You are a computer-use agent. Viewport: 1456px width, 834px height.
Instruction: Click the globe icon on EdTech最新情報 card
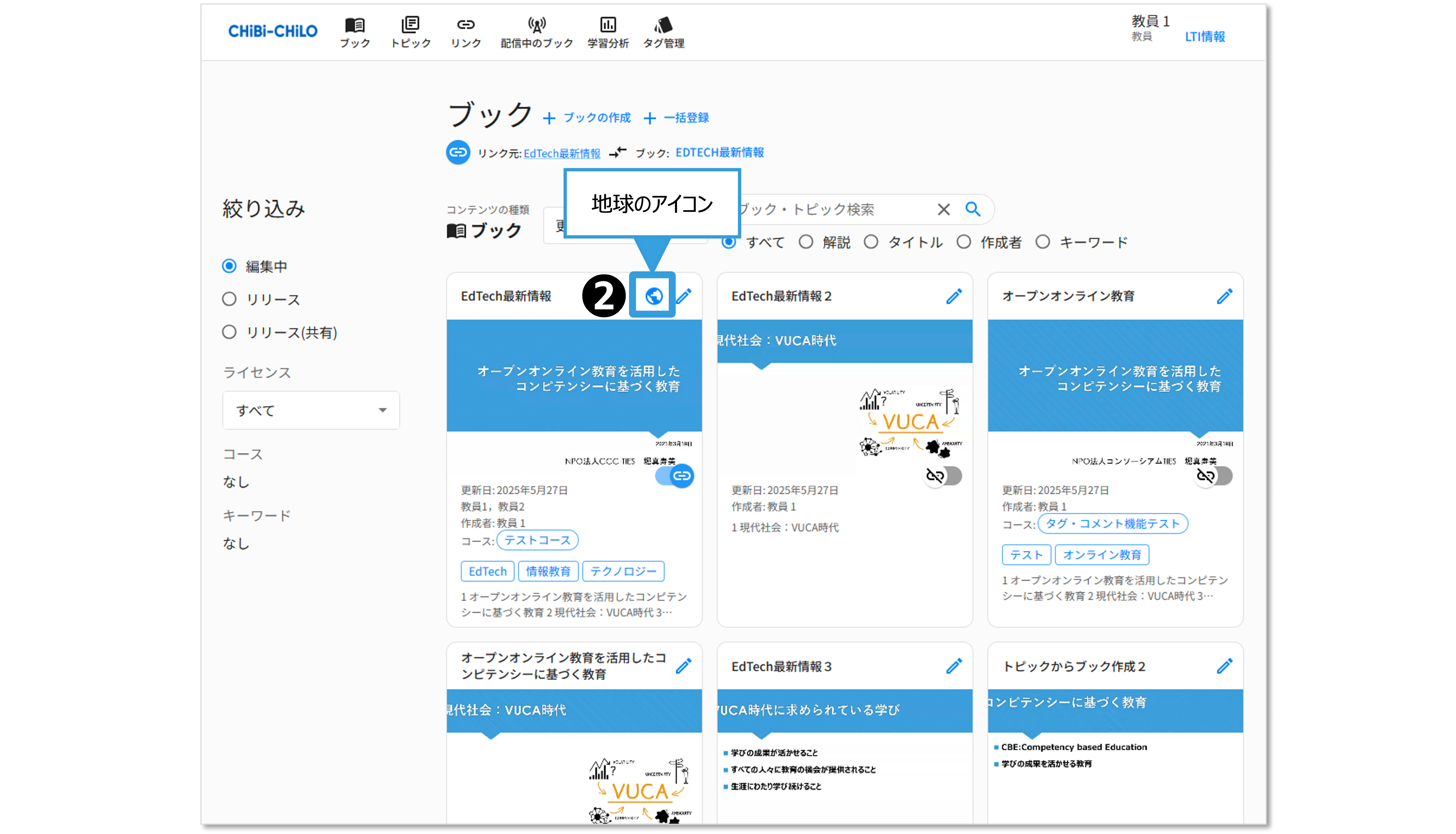click(653, 296)
